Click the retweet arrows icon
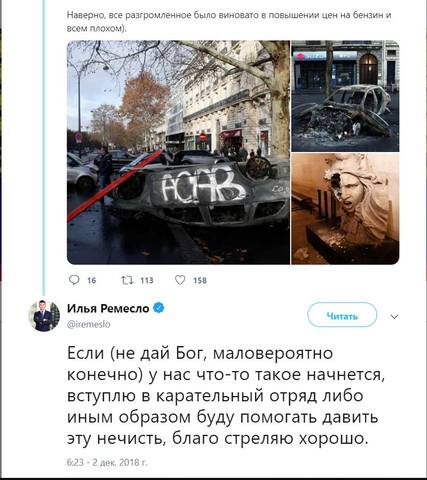427x480 pixels. pos(126,280)
